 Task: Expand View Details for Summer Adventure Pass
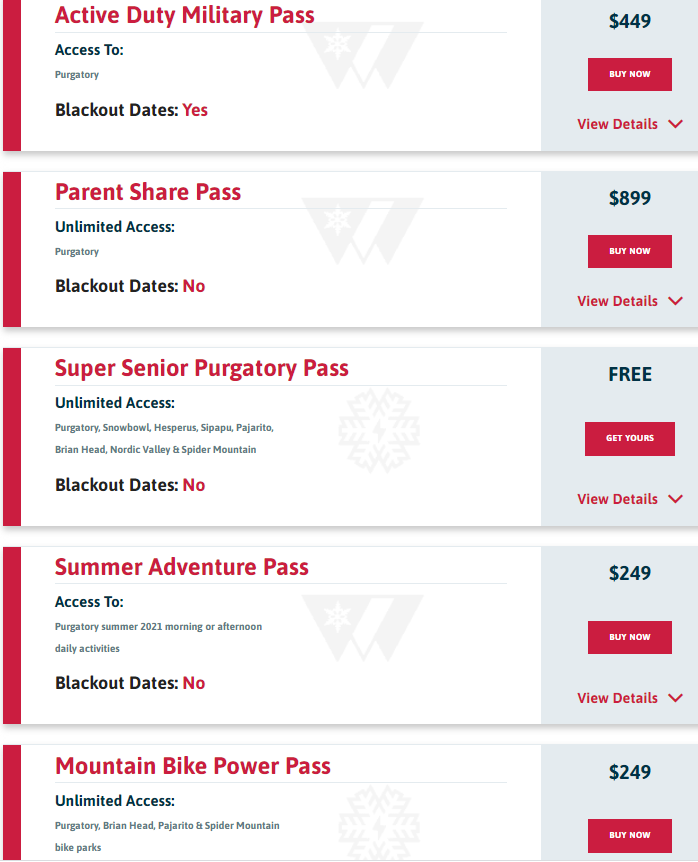tap(618, 698)
